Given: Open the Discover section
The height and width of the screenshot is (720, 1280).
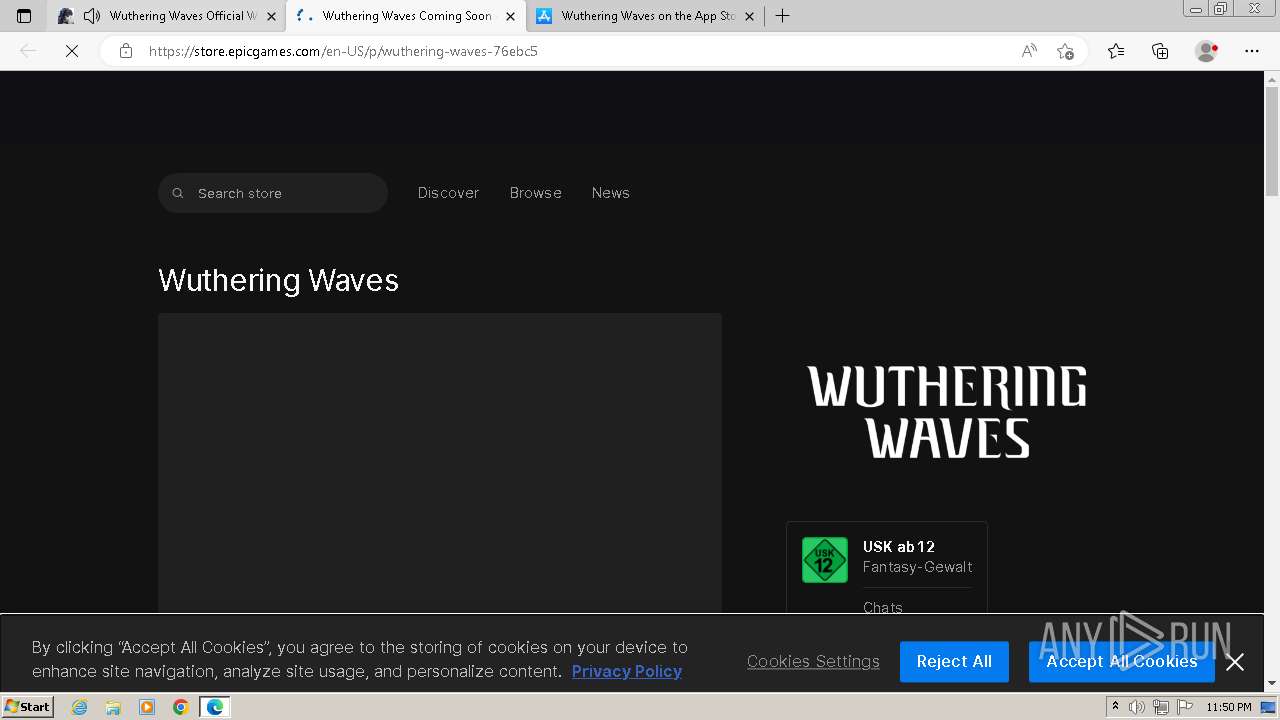Looking at the screenshot, I should point(448,193).
